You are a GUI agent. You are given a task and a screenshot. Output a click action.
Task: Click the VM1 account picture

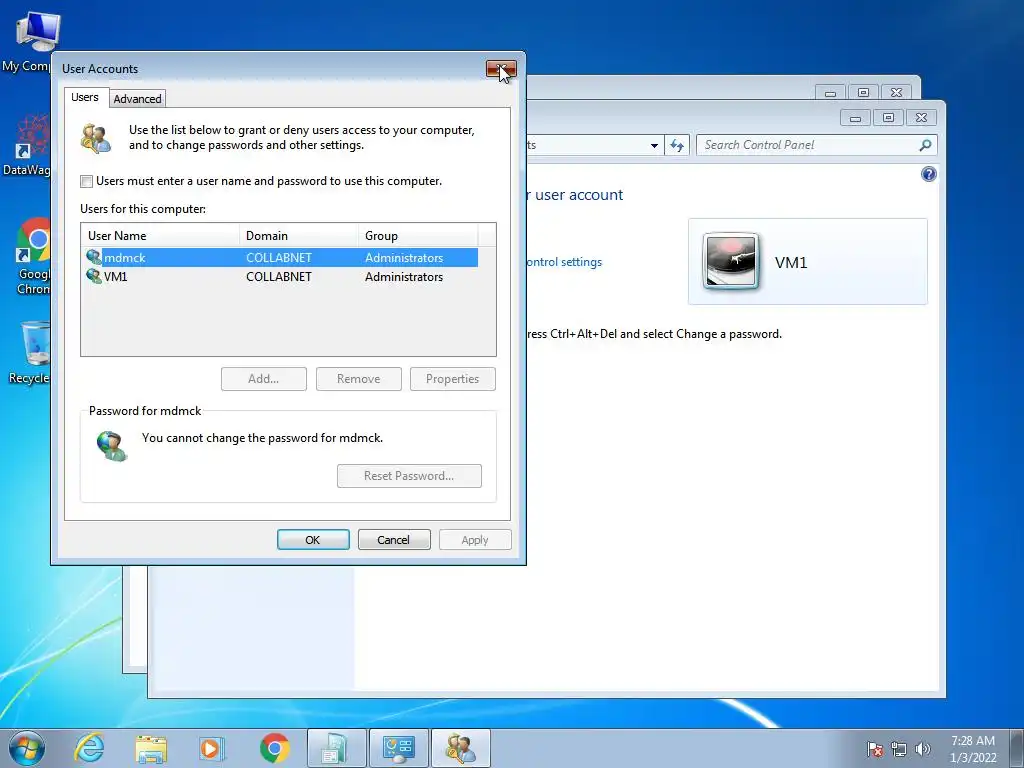tap(730, 261)
